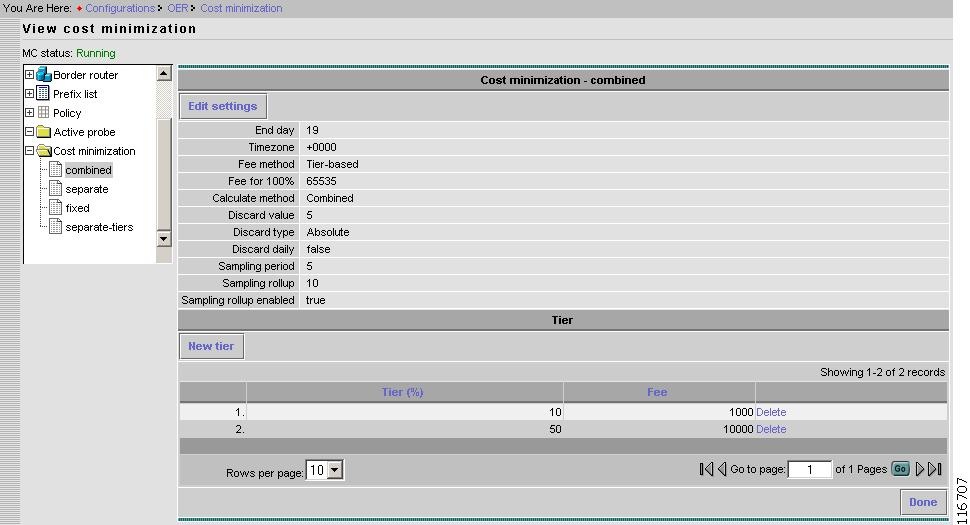The width and height of the screenshot is (970, 525).
Task: Select the Active probe tree label
Action: click(84, 132)
